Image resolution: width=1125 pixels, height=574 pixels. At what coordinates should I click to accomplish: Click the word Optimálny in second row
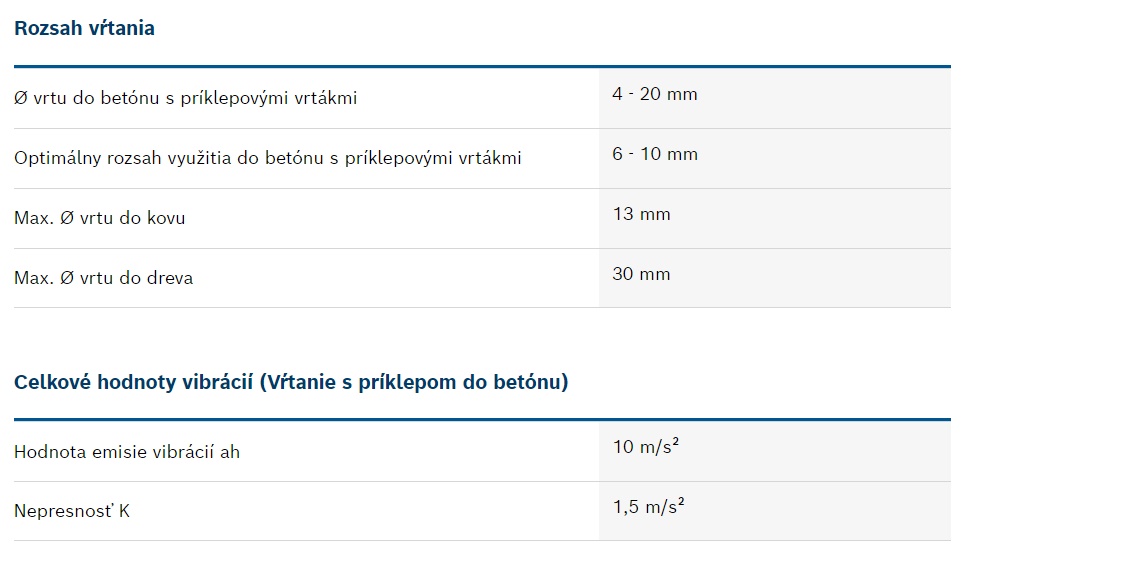(58, 159)
